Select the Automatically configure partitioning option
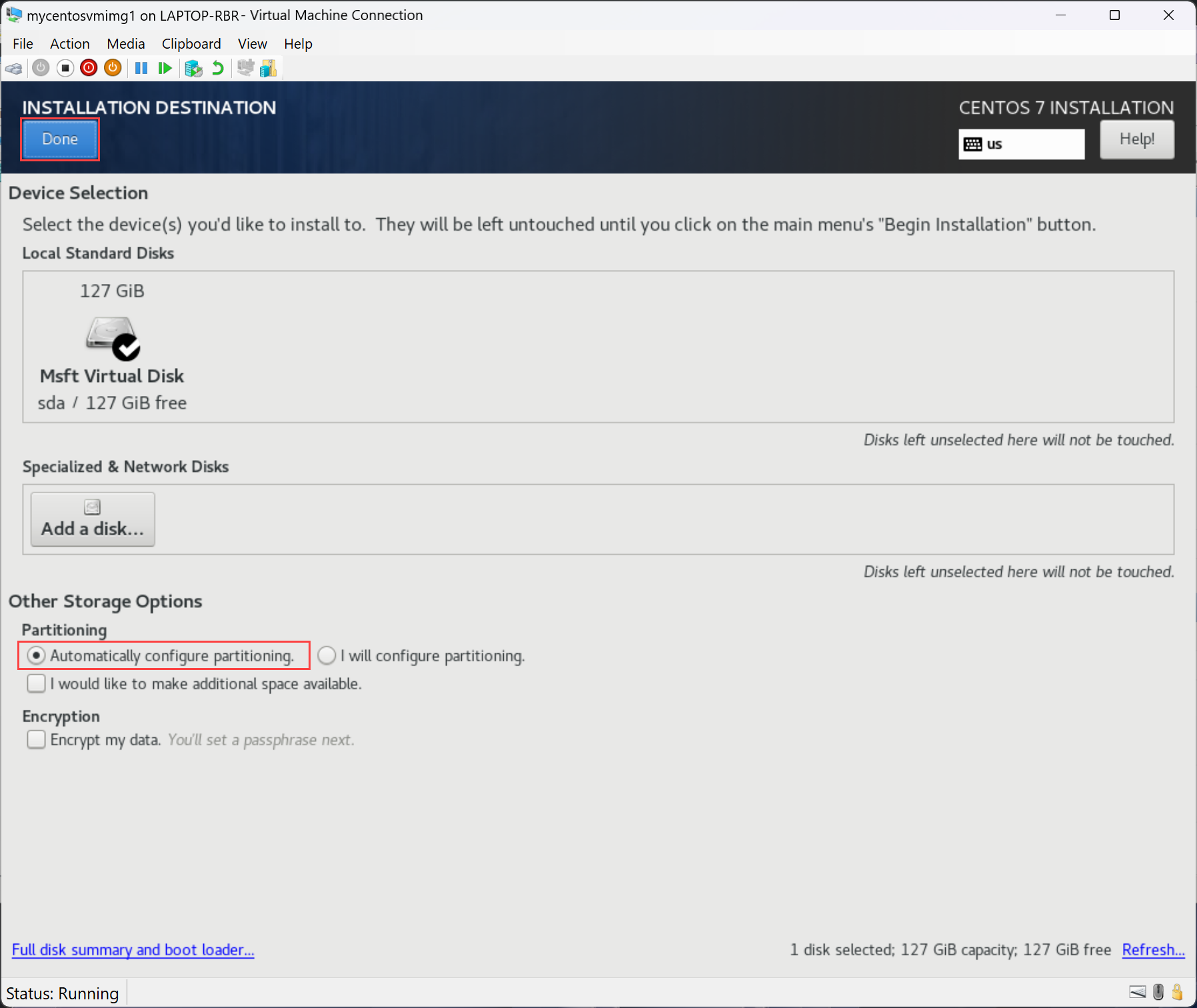 pyautogui.click(x=36, y=655)
